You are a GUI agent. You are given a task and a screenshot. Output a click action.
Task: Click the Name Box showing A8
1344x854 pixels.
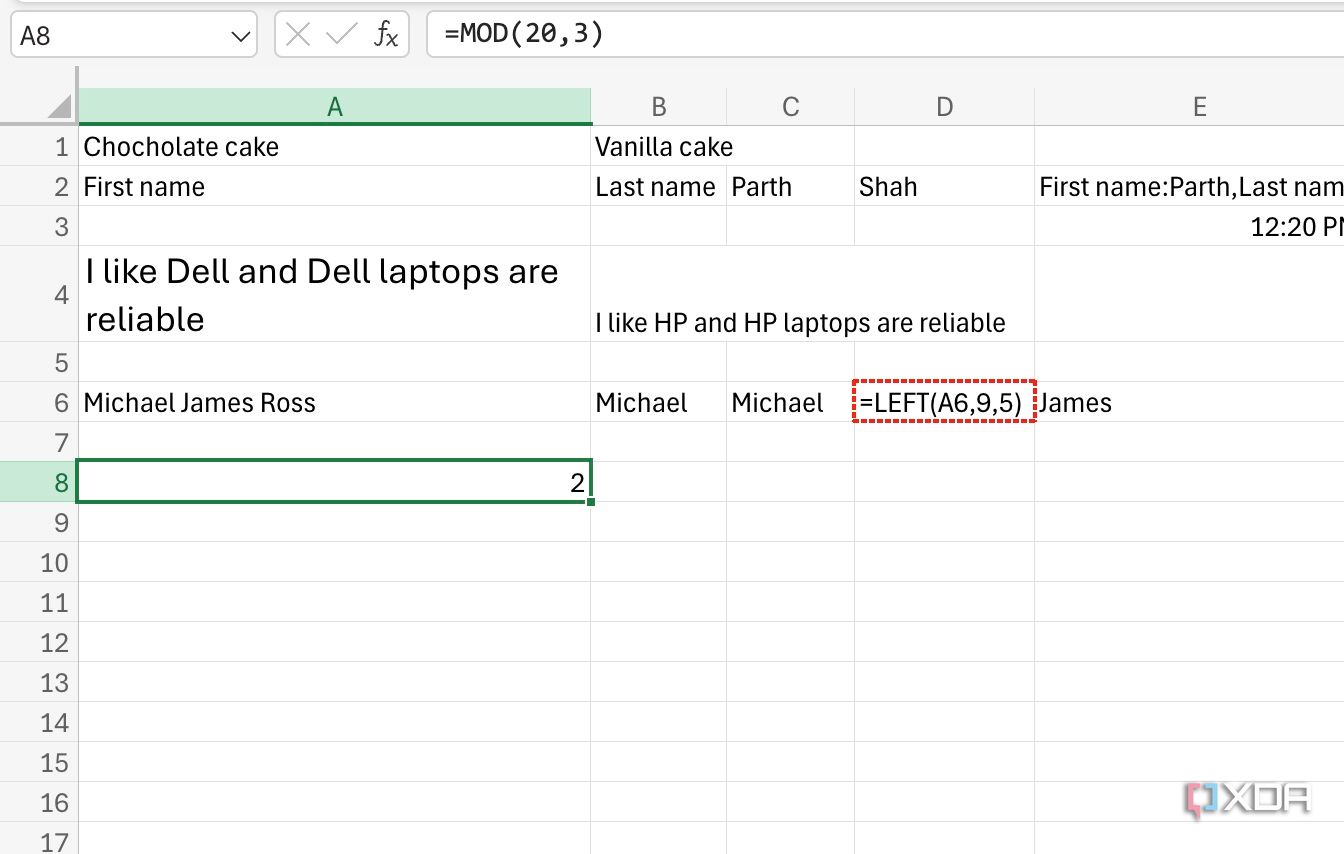(133, 36)
